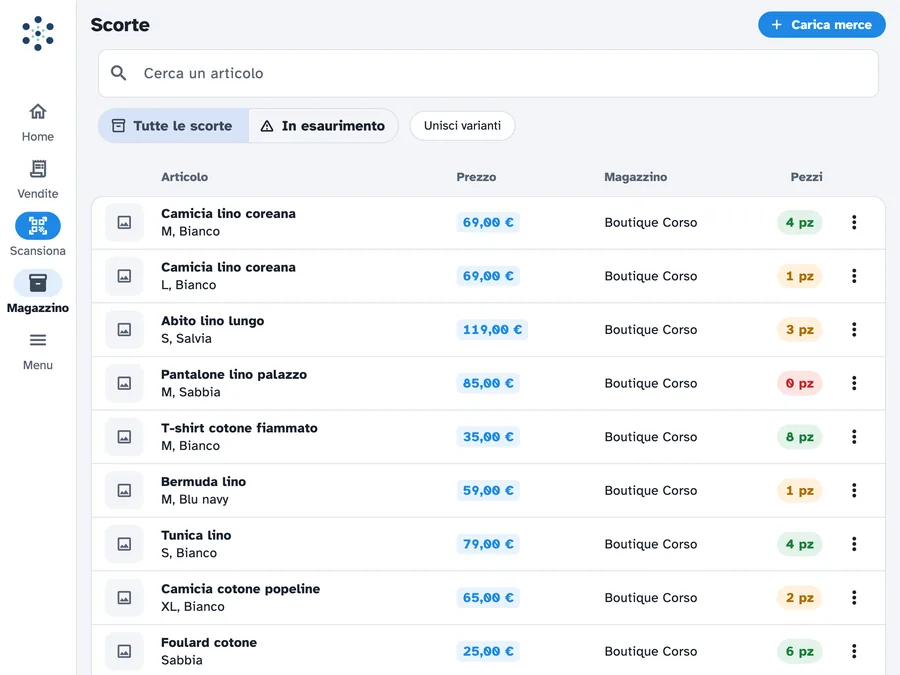The width and height of the screenshot is (900, 675).
Task: Click thumbnail of Pantalone lino palazzo
Action: click(124, 383)
